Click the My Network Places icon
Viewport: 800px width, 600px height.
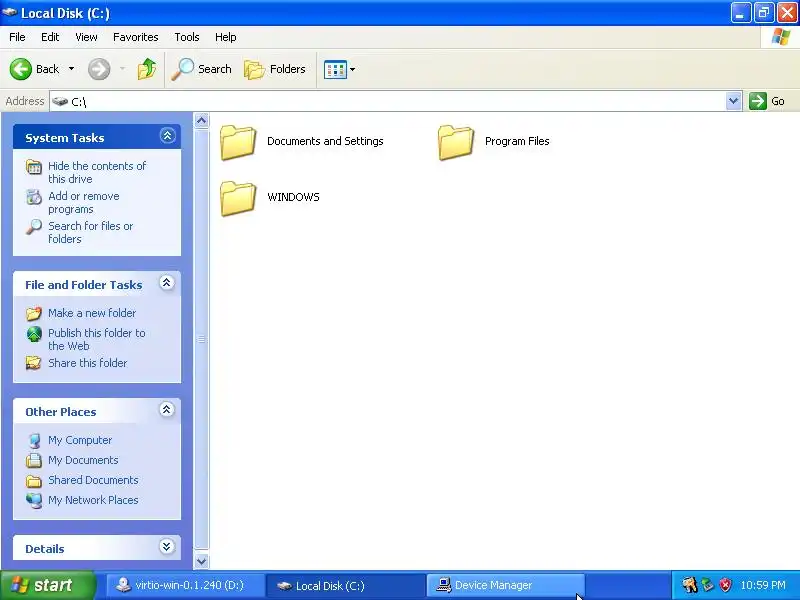(x=34, y=501)
